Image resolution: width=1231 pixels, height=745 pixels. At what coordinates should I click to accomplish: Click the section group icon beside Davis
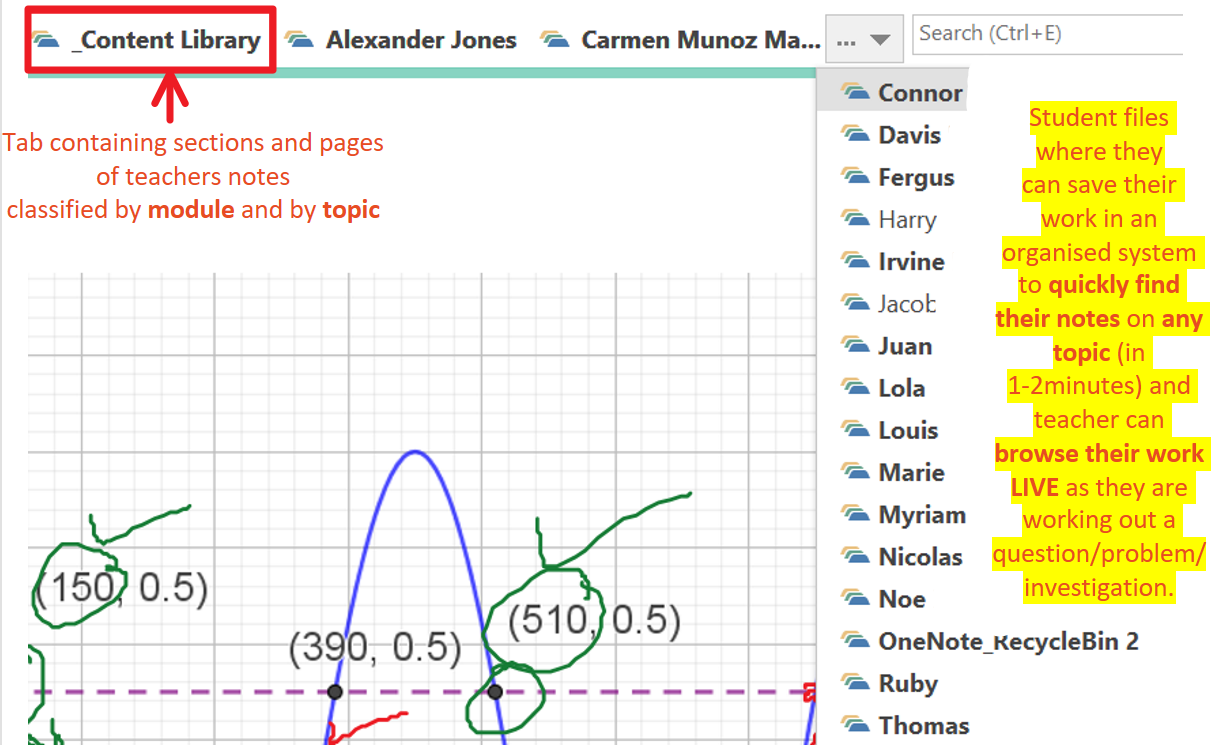click(x=856, y=134)
